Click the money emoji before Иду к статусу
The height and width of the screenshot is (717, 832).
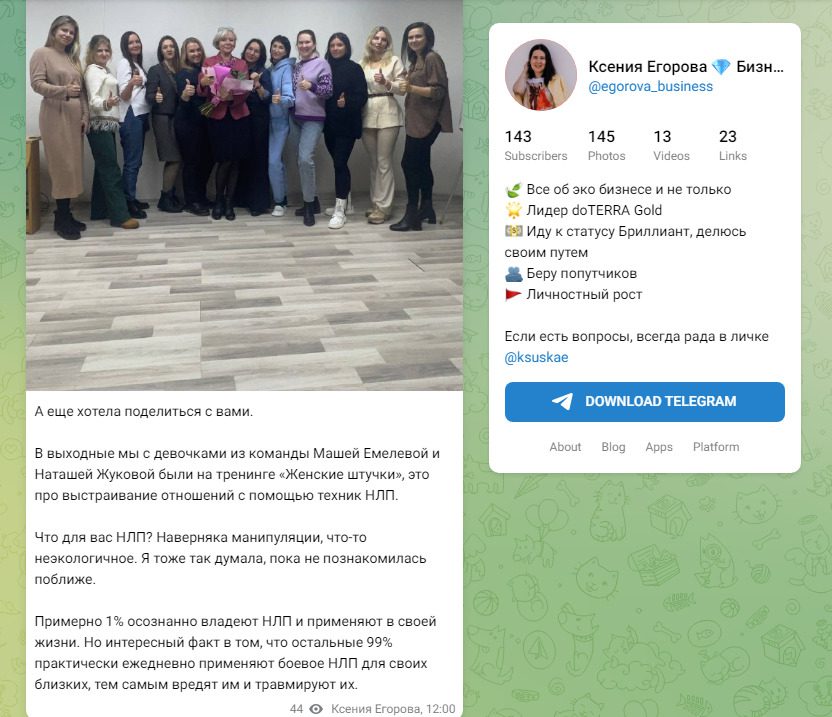point(513,231)
